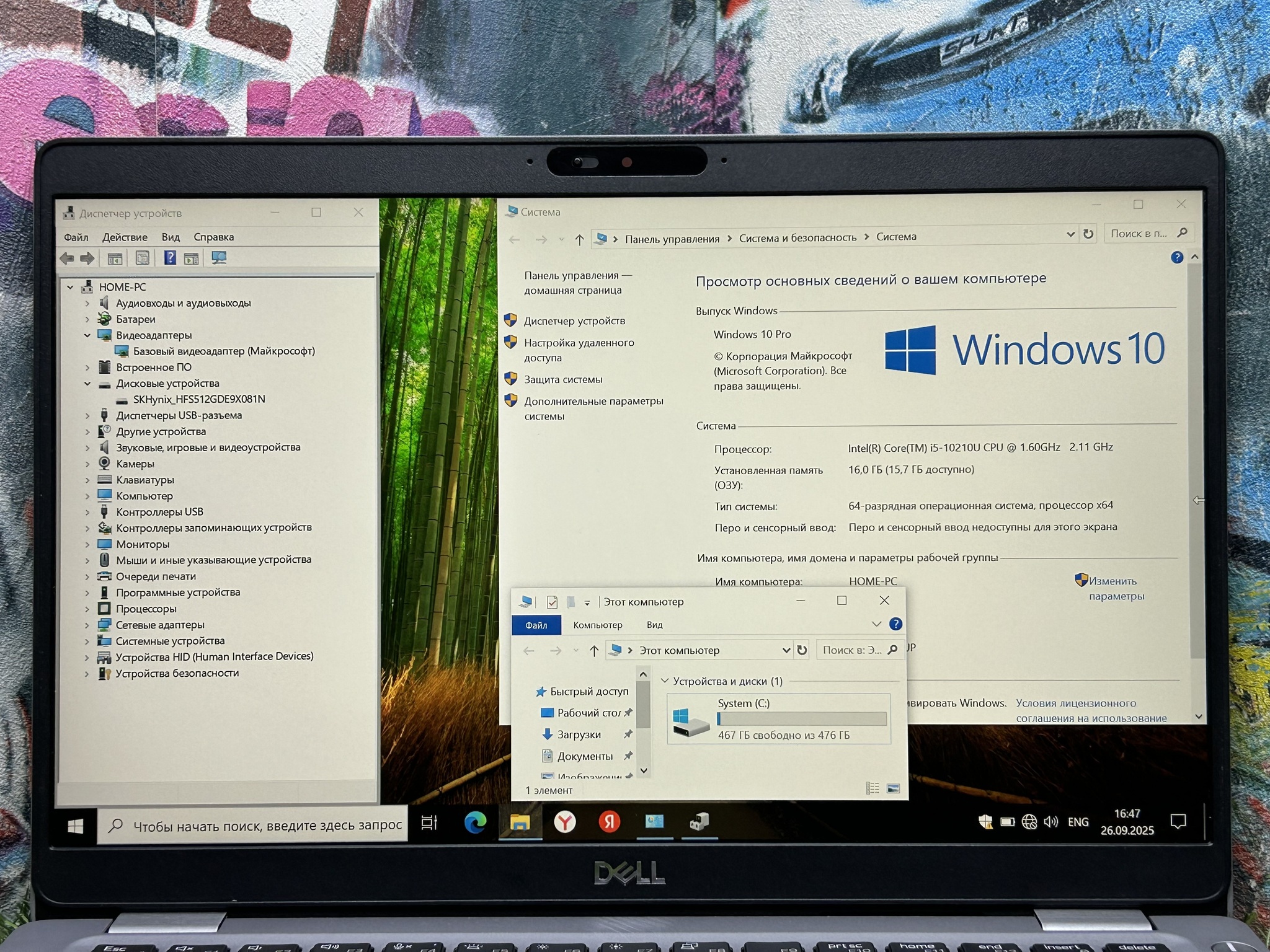Click the speaker volume icon in system tray
Viewport: 1270px width, 952px height.
[x=1050, y=822]
